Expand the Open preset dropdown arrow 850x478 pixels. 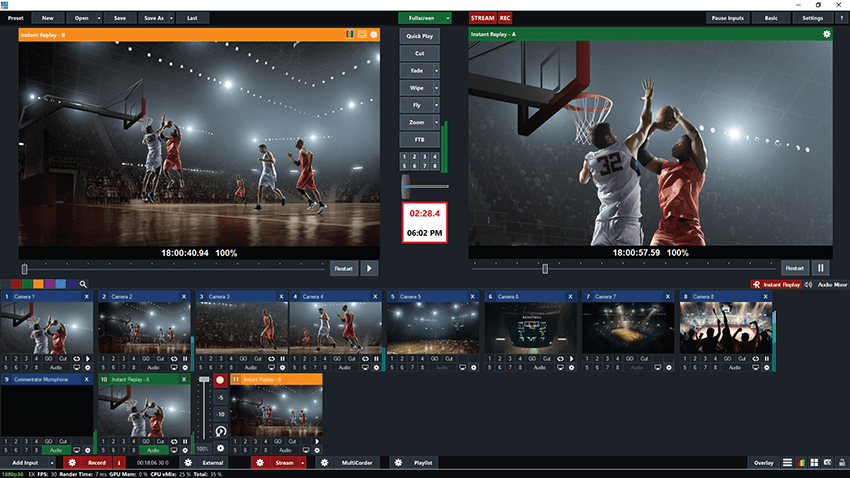pyautogui.click(x=97, y=18)
